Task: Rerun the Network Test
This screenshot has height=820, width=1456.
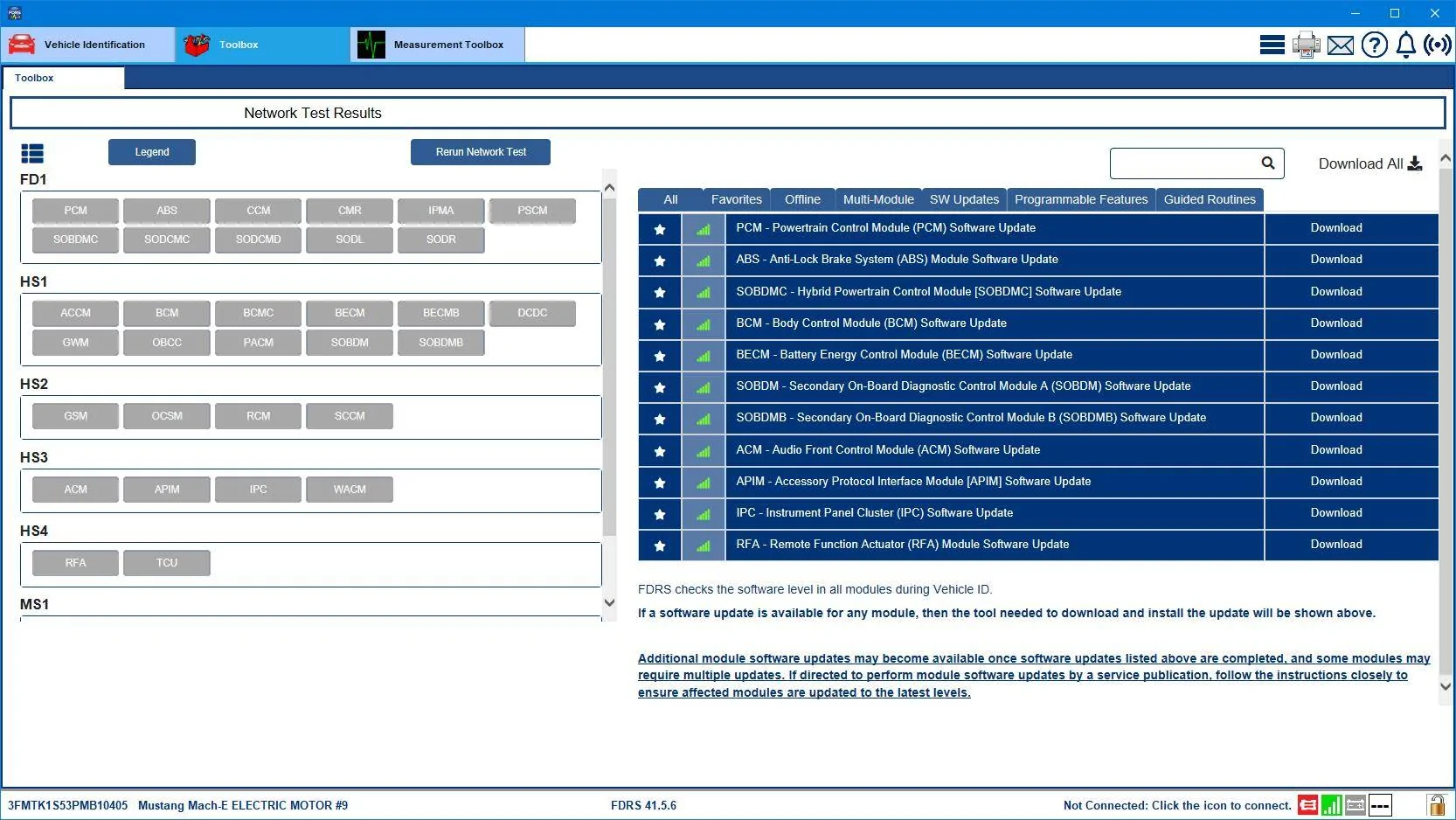Action: tap(481, 152)
